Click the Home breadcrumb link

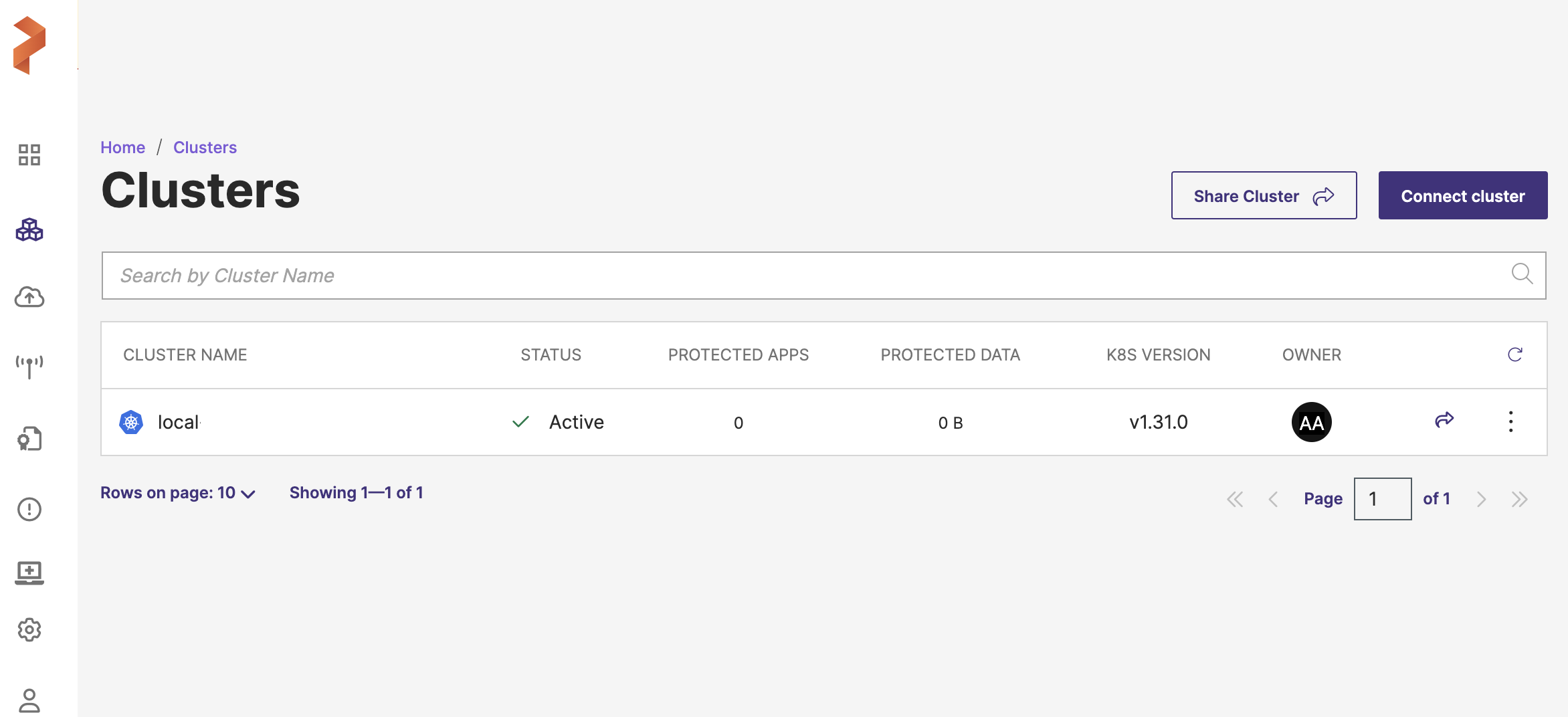pyautogui.click(x=122, y=147)
